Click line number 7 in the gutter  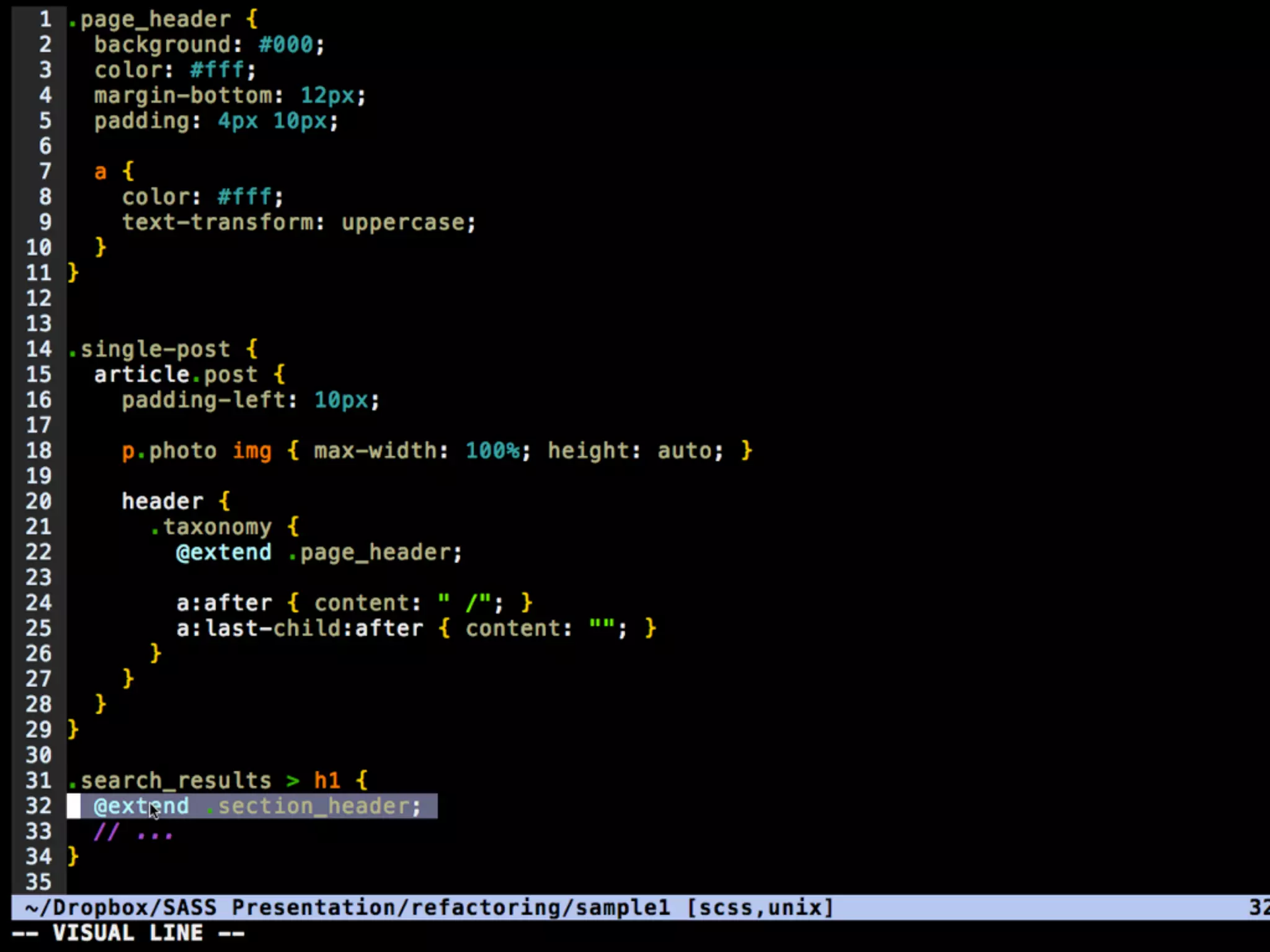click(45, 172)
